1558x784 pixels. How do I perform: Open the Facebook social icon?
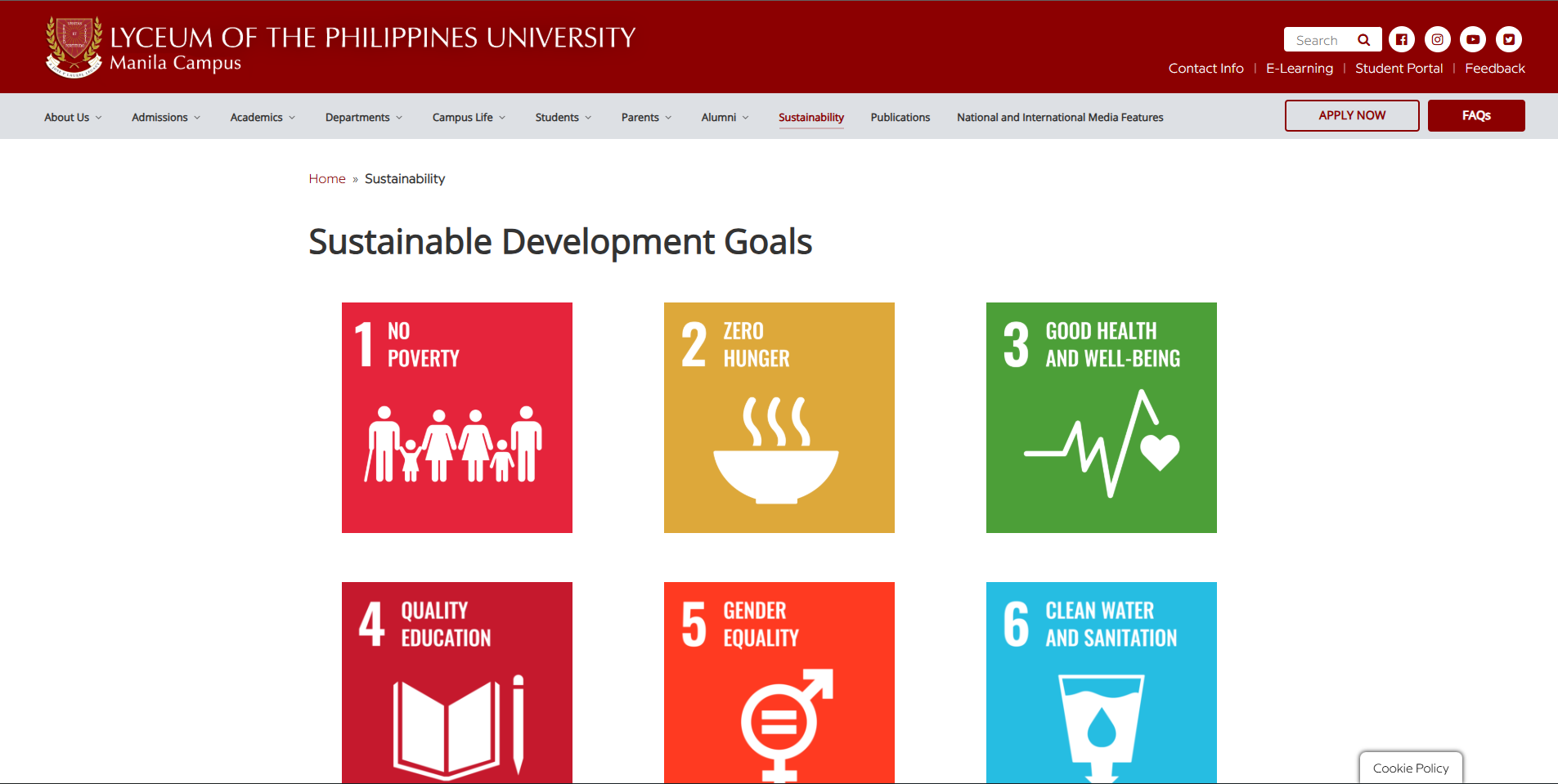1402,39
